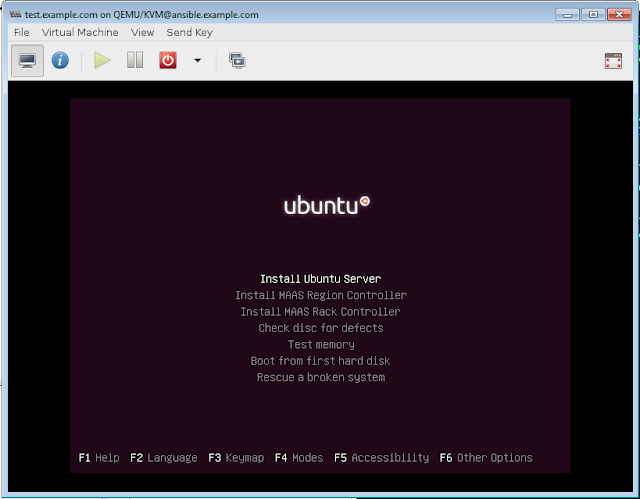Click F1 Help at the bottom
The image size is (640, 499).
(99, 458)
